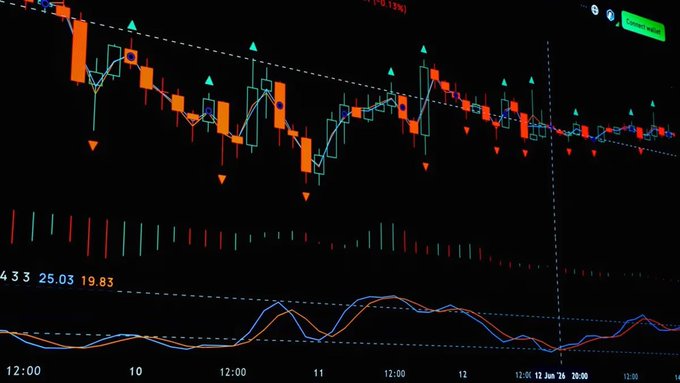680x383 pixels.
Task: Click the date label 11 on time axis
Action: pyautogui.click(x=319, y=373)
